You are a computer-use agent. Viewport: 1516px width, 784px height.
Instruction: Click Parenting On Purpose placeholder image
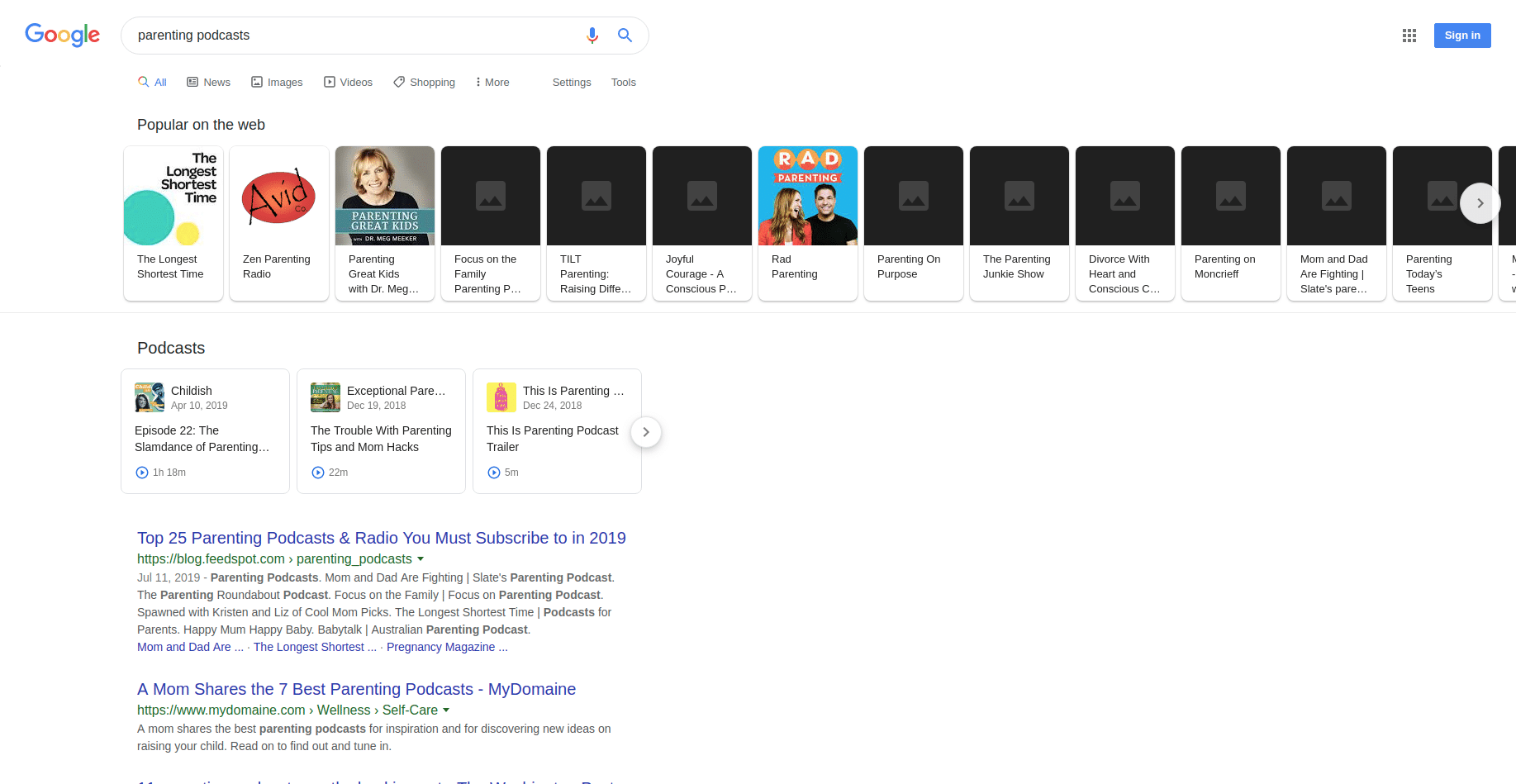click(914, 196)
